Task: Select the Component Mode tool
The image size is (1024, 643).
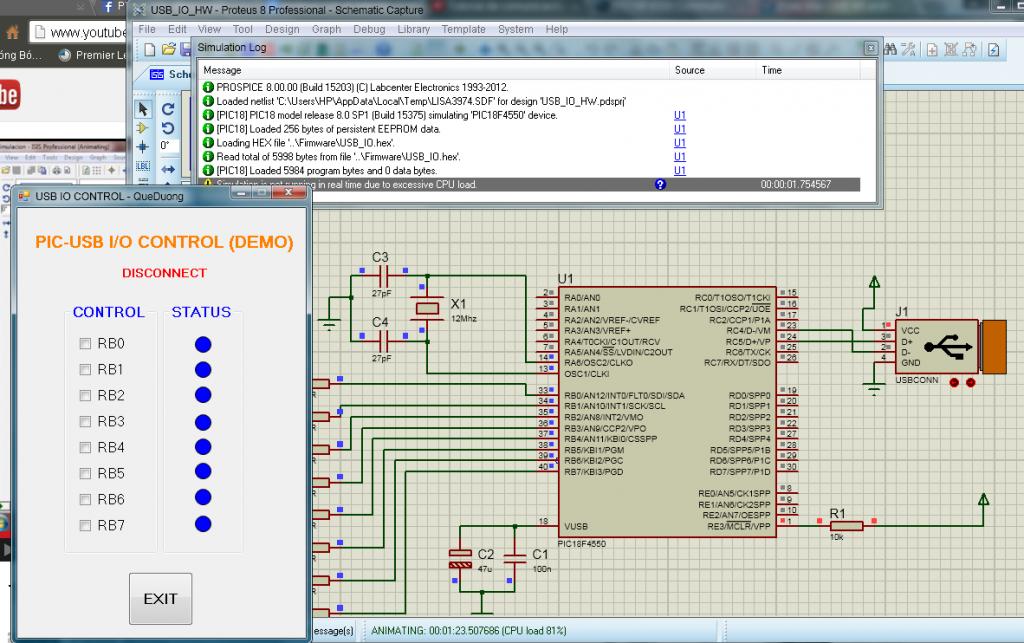Action: 143,128
